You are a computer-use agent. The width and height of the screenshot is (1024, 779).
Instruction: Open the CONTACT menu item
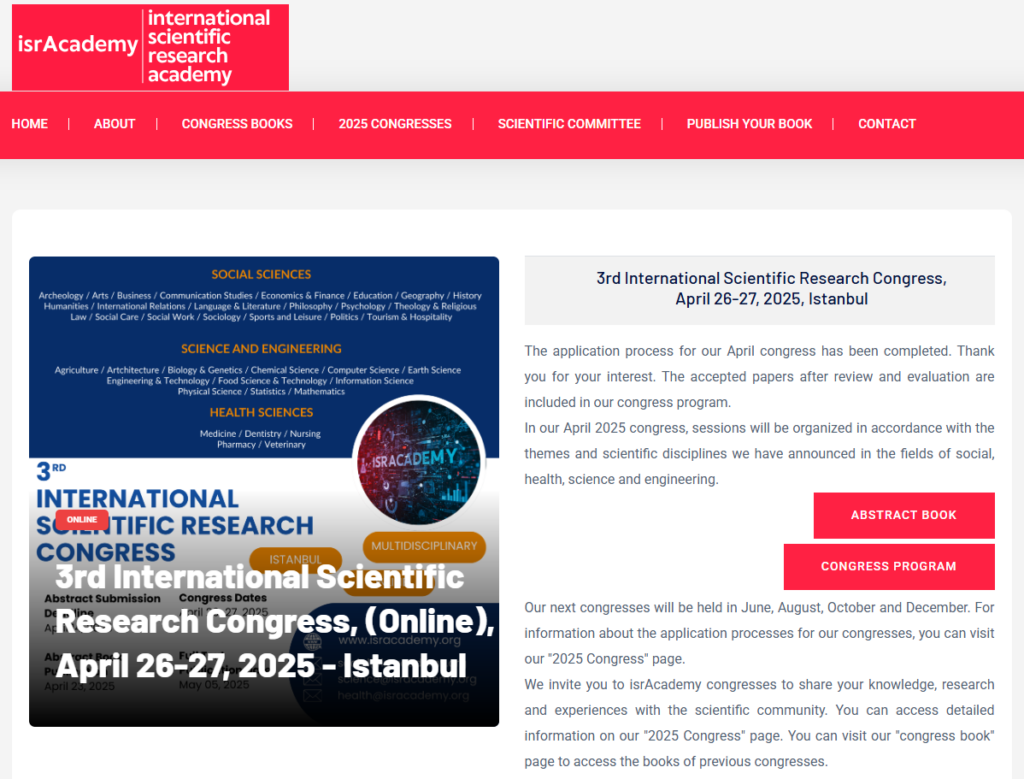(887, 124)
